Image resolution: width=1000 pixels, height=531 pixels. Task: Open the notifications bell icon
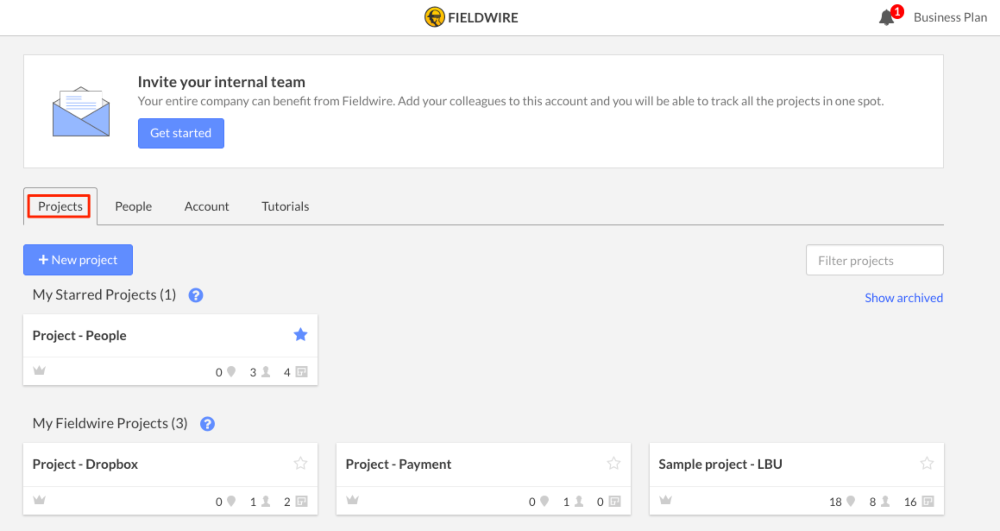[886, 18]
